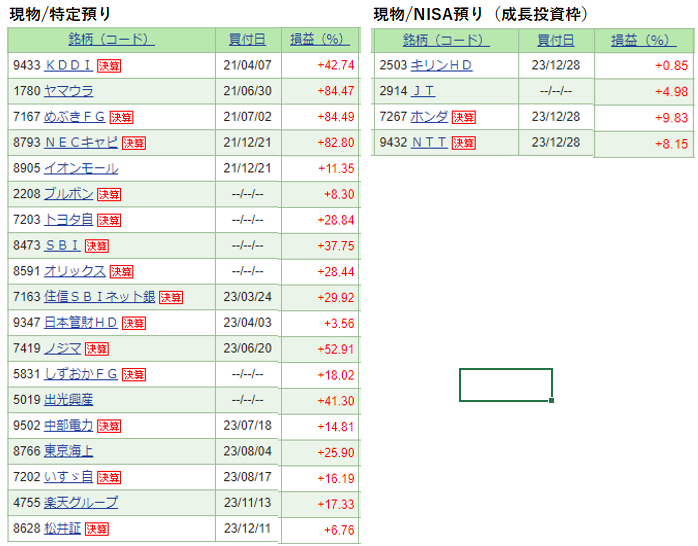698x546 pixels.
Task: Select the +9.83 profit value for ホンダ
Action: click(x=671, y=118)
